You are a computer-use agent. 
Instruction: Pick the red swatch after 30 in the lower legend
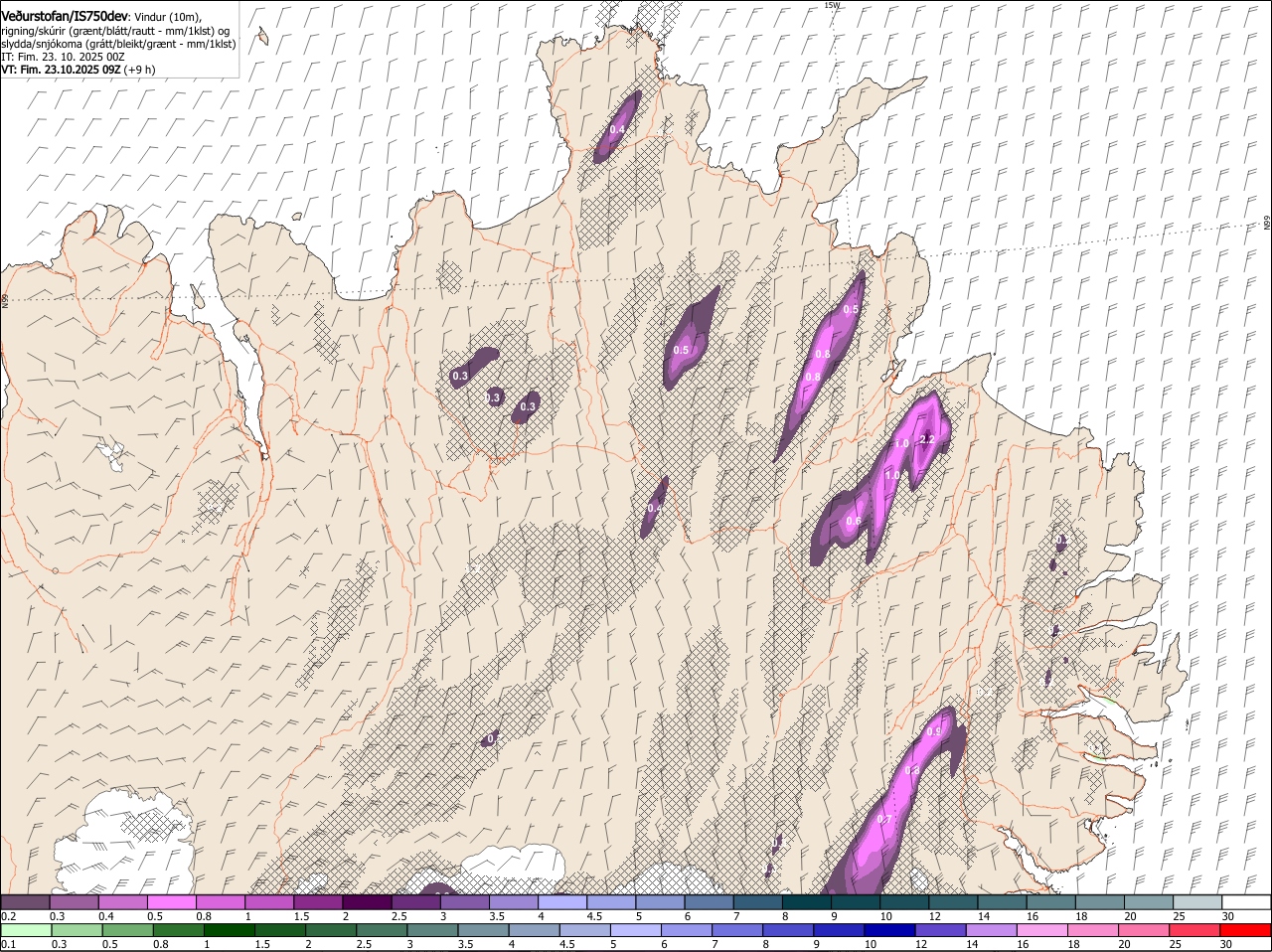pyautogui.click(x=1245, y=931)
